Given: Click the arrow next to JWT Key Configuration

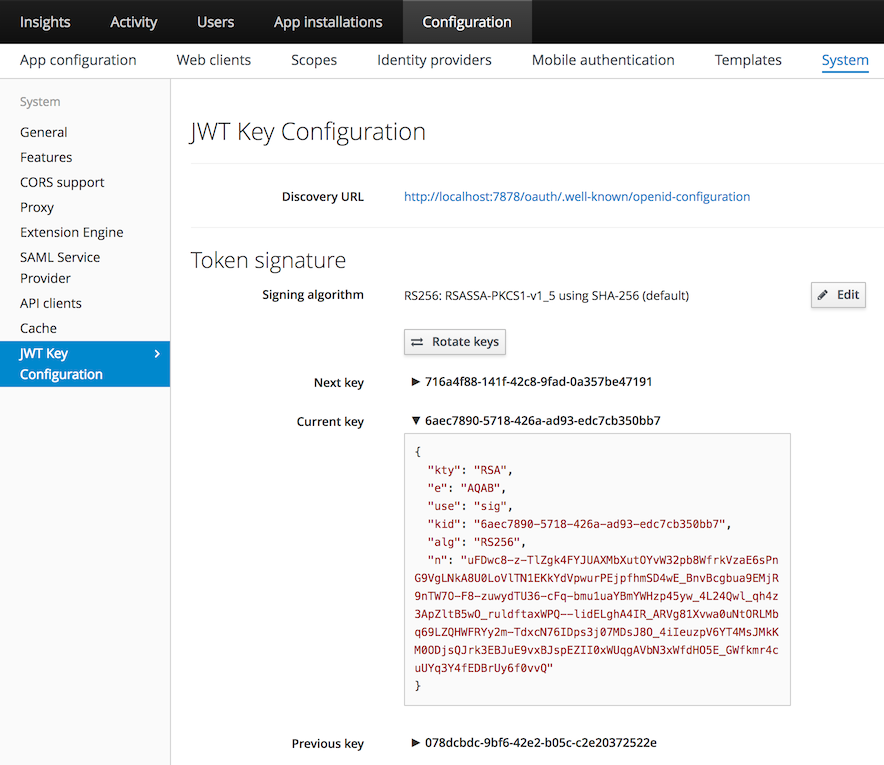Looking at the screenshot, I should 157,353.
